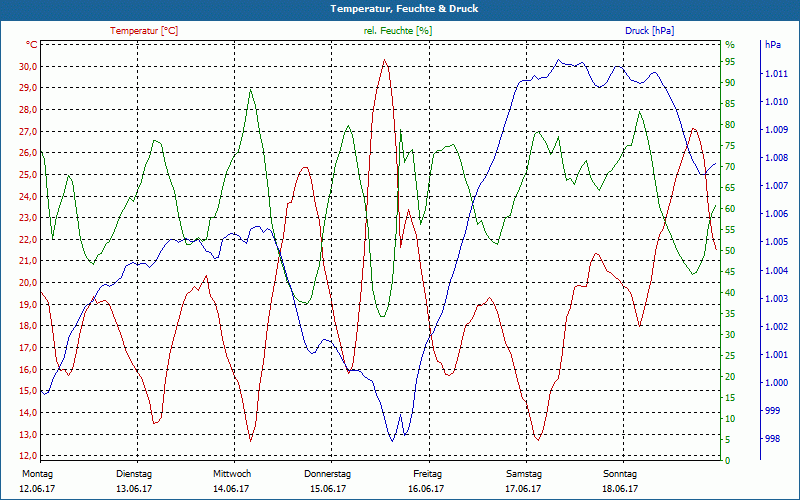The width and height of the screenshot is (800, 500).
Task: Click the date label '13.06.17'
Action: [x=134, y=489]
